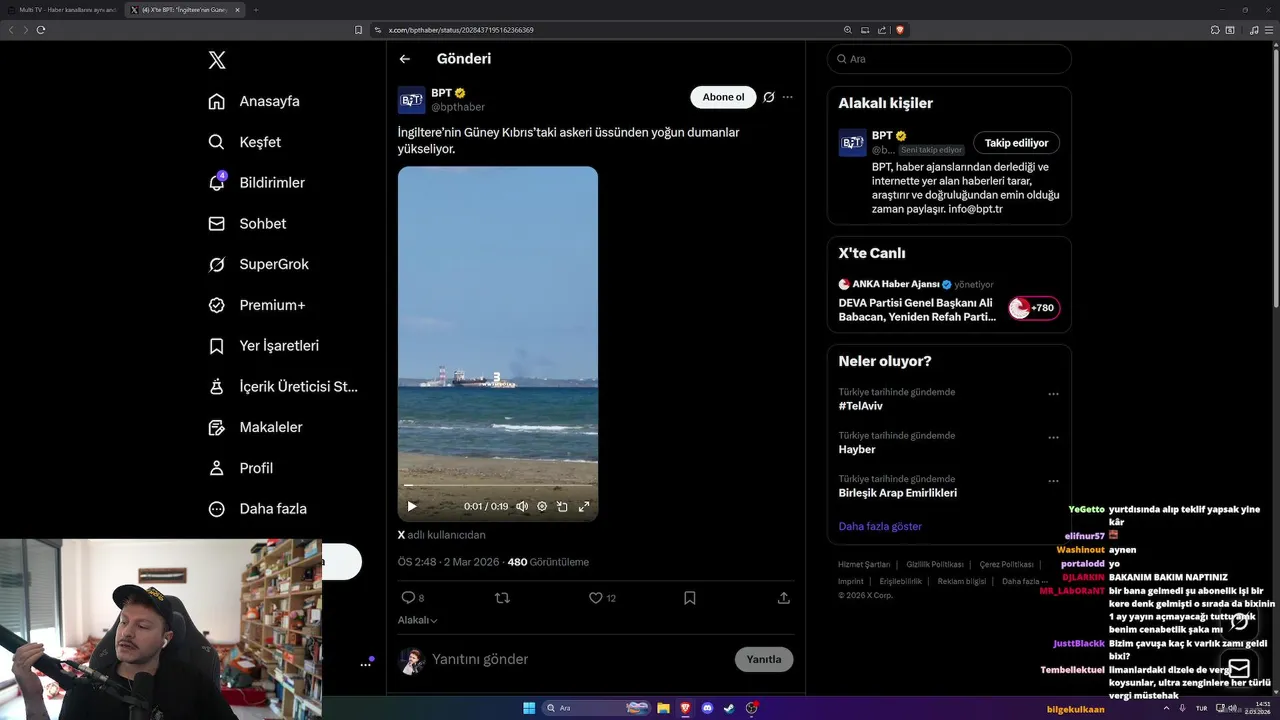Click the back arrow next to Gönderi
This screenshot has width=1280, height=720.
coord(405,59)
